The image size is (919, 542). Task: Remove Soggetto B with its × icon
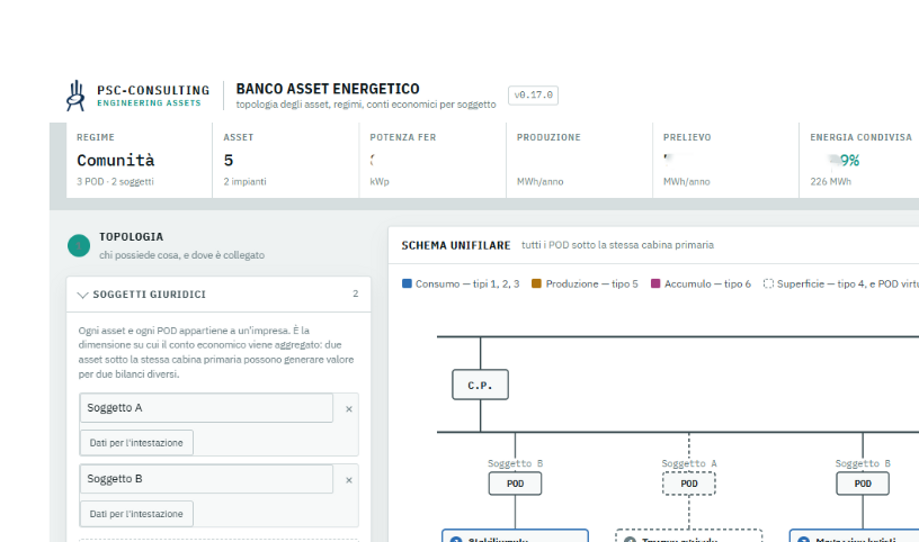pyautogui.click(x=349, y=480)
